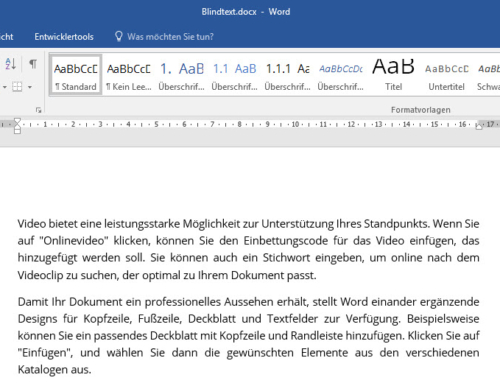
Task: Click the word "Einfügen", in quotes
Action: (x=45, y=353)
